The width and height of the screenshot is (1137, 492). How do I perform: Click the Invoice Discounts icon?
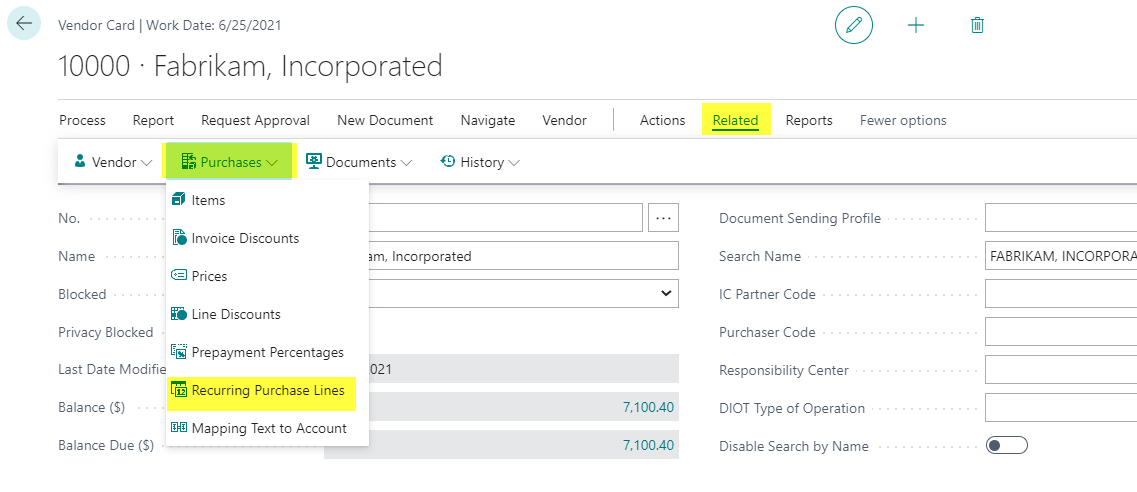coord(178,238)
